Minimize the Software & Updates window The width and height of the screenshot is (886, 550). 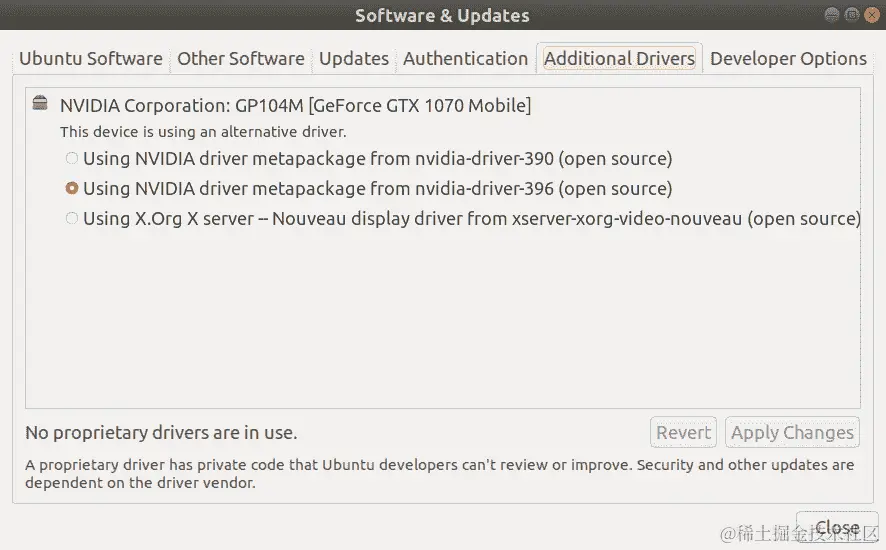(x=832, y=15)
